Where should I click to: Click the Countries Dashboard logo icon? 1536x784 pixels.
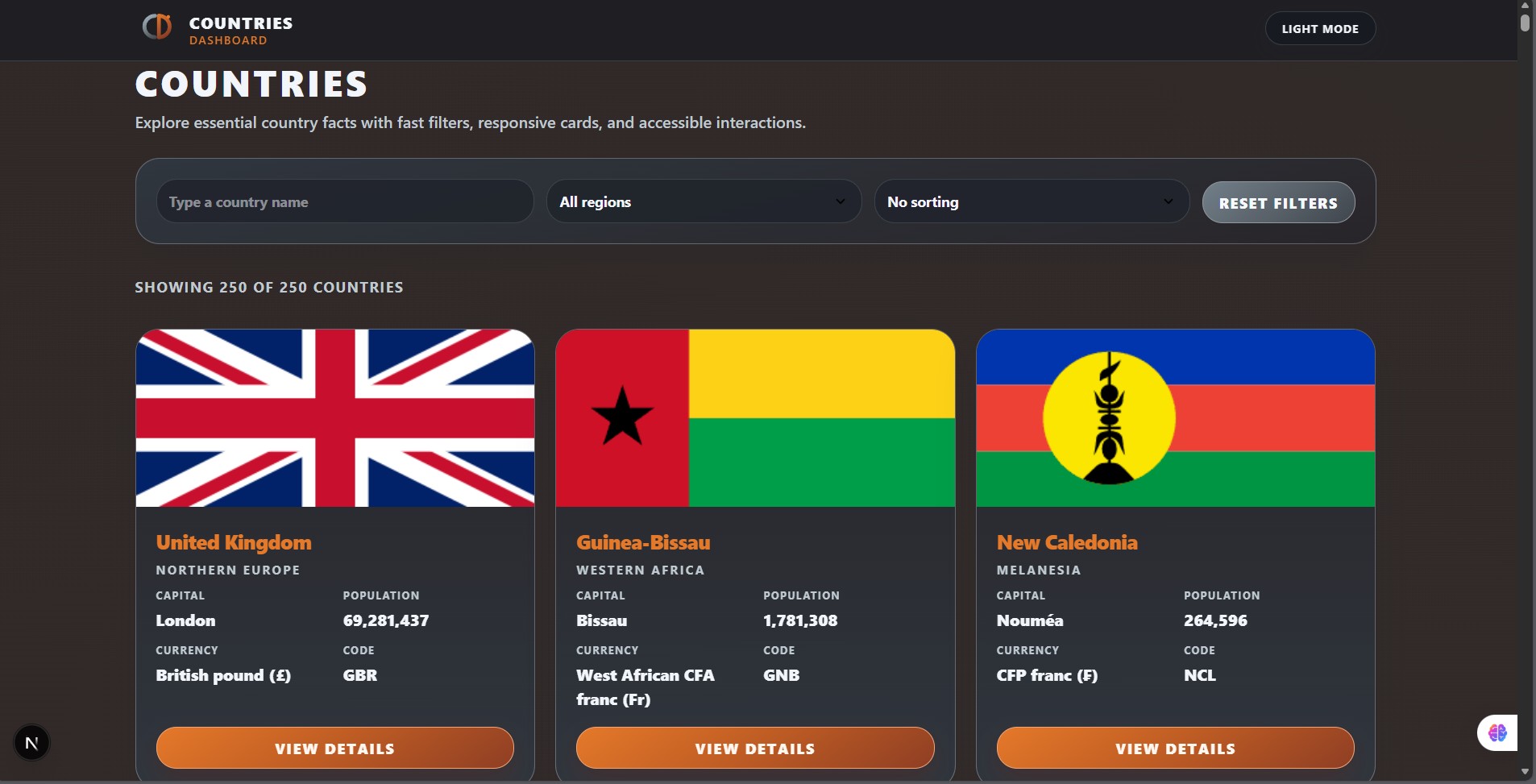157,27
